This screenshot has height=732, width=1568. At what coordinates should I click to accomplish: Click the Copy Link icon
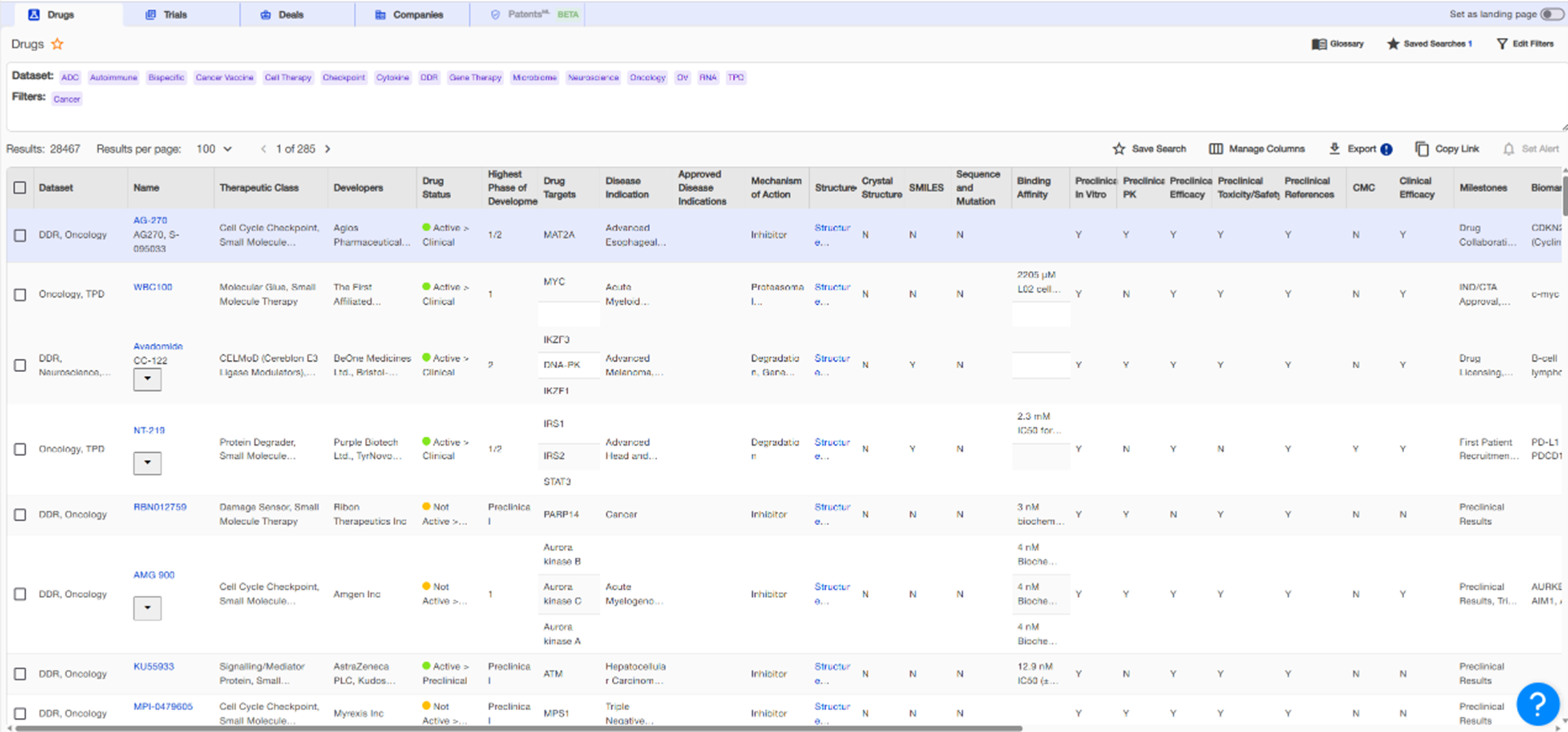pyautogui.click(x=1421, y=149)
